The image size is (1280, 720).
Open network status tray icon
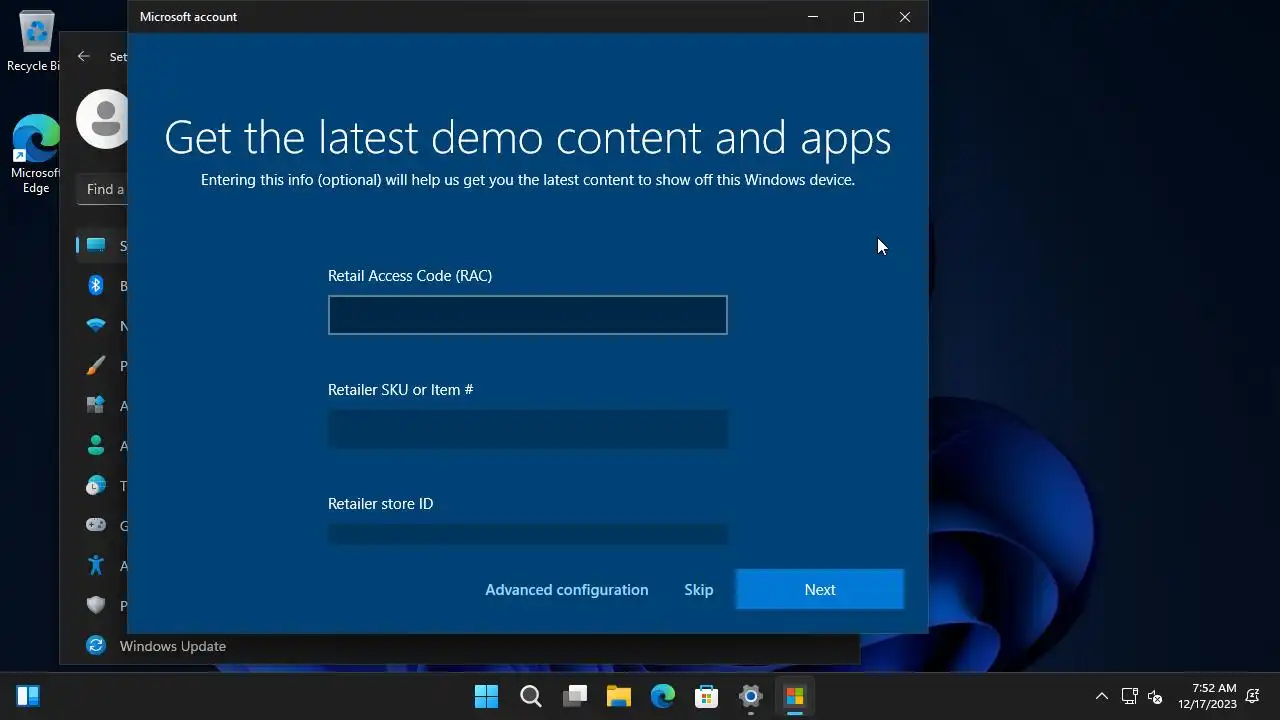1129,696
